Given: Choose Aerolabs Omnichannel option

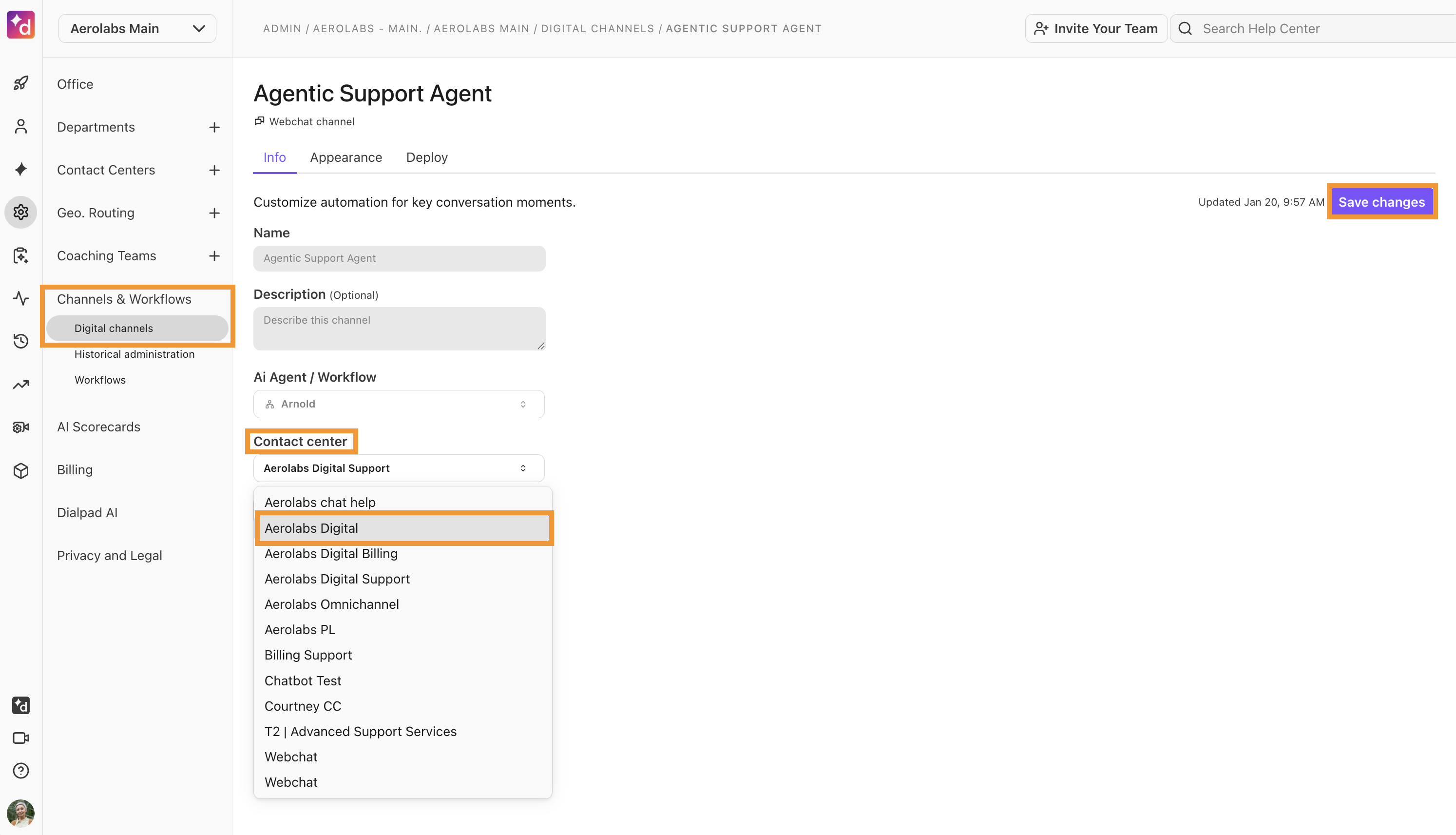Looking at the screenshot, I should pos(403,604).
